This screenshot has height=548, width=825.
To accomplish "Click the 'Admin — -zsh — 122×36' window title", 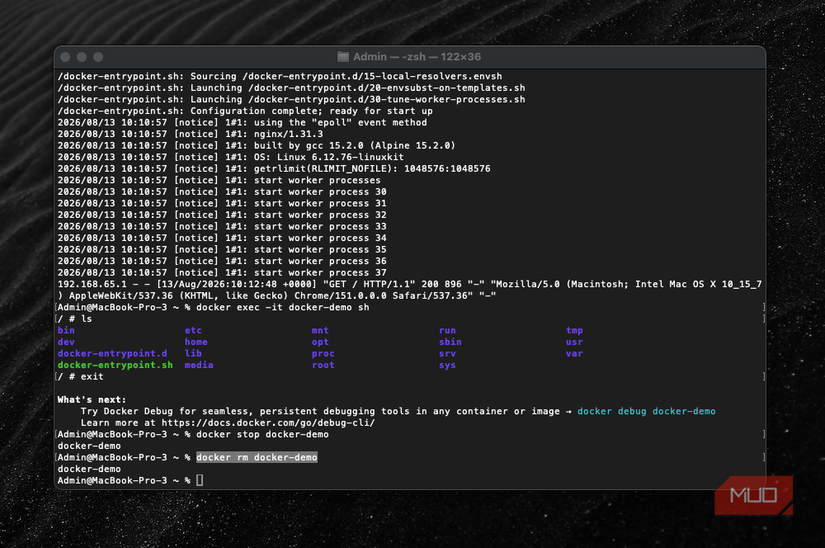I will (417, 57).
